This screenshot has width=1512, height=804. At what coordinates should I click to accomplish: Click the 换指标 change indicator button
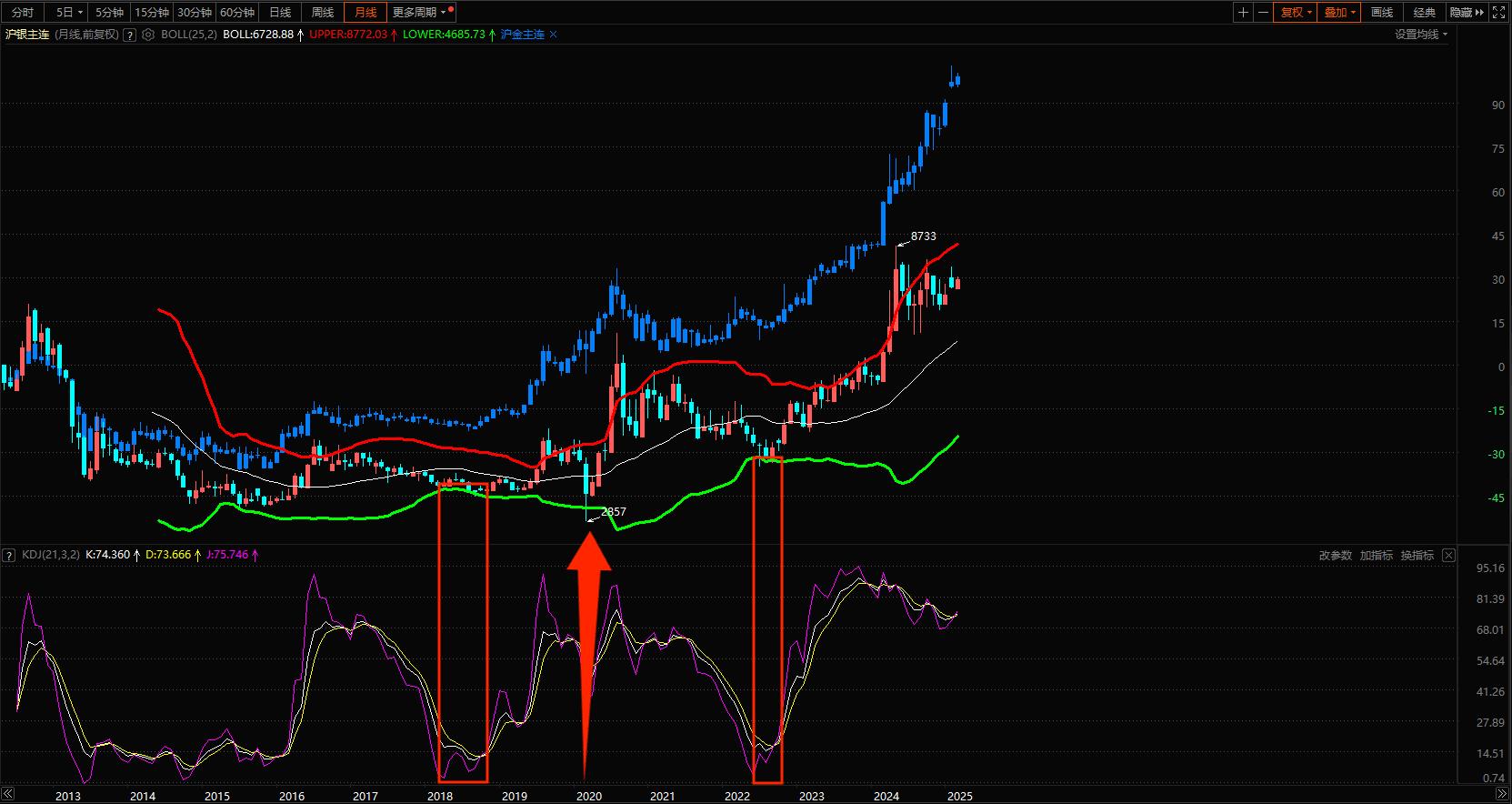pos(1417,555)
